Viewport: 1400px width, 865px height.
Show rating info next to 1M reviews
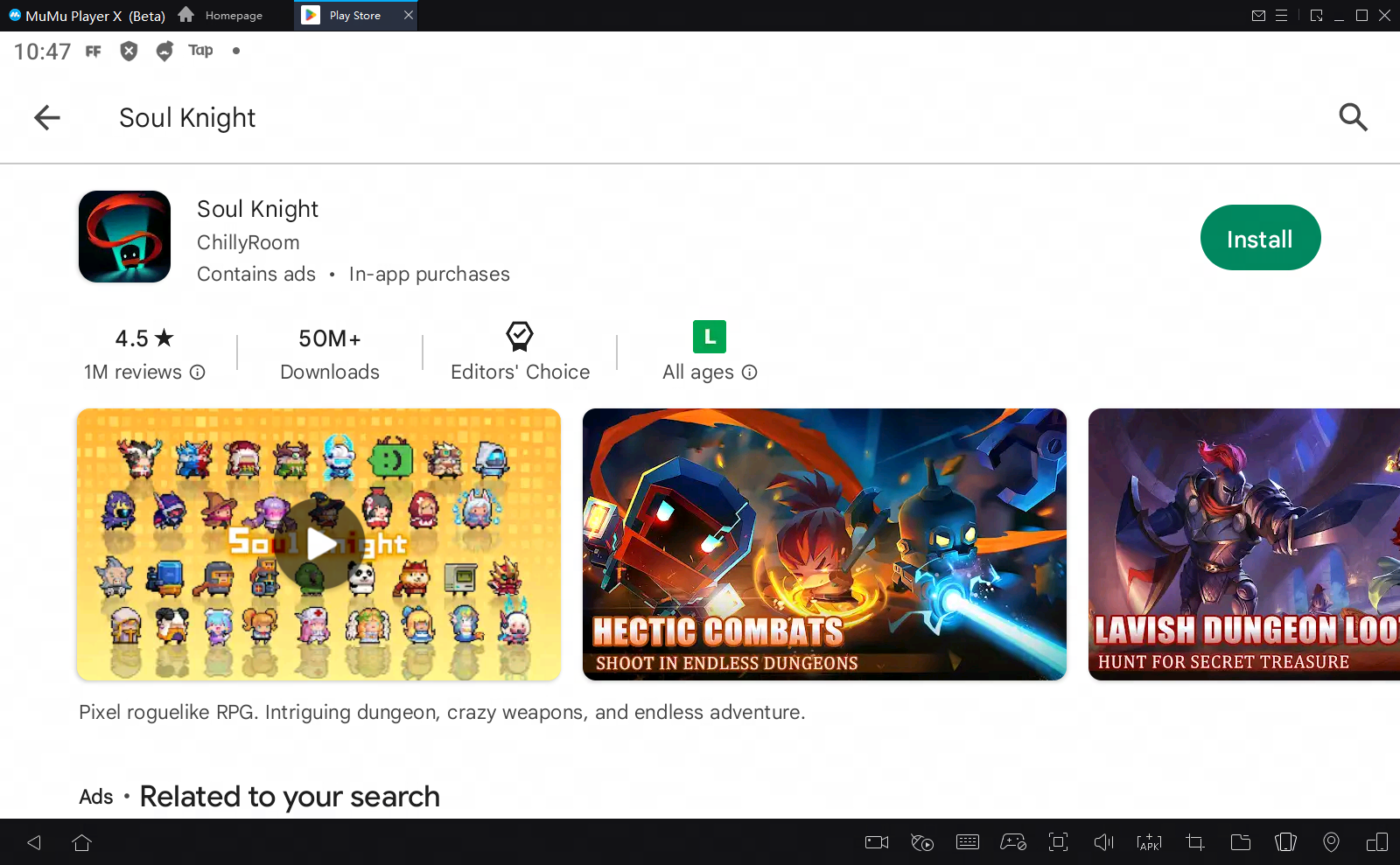pos(198,373)
